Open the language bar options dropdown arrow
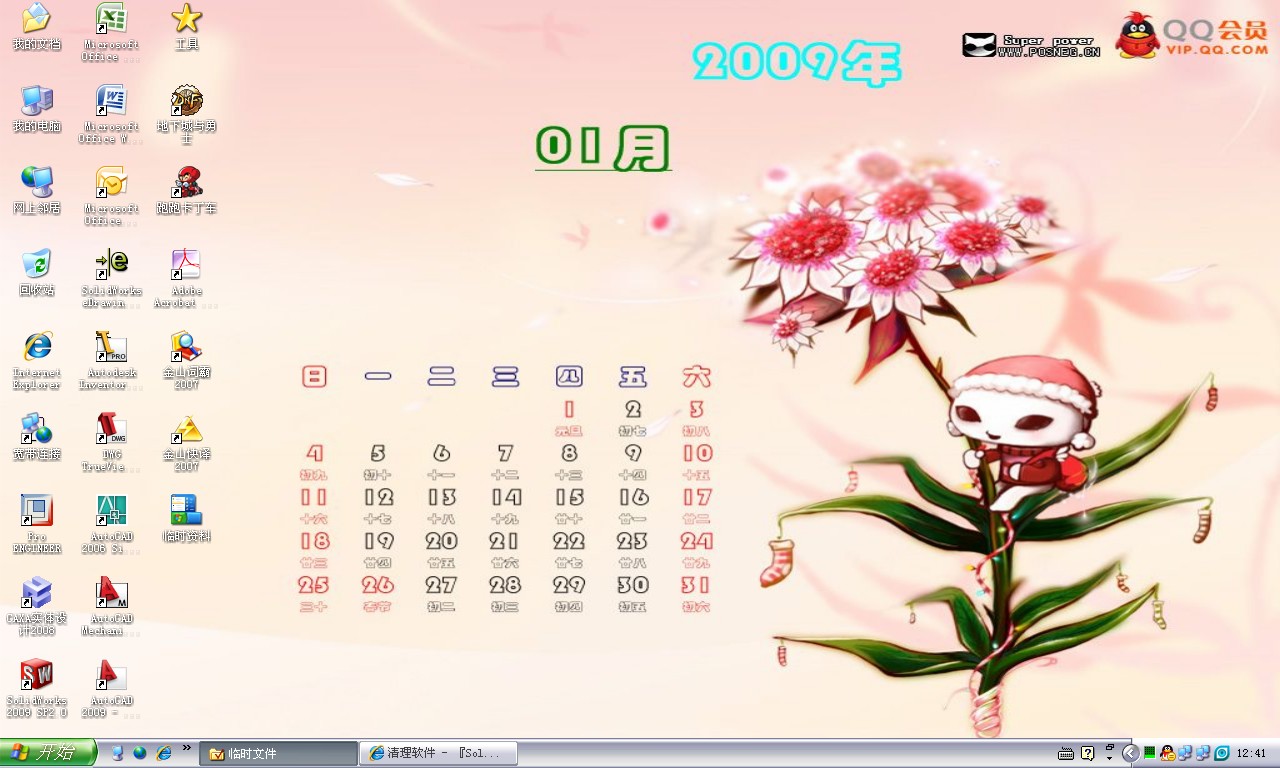Viewport: 1280px width, 768px height. pyautogui.click(x=1110, y=758)
